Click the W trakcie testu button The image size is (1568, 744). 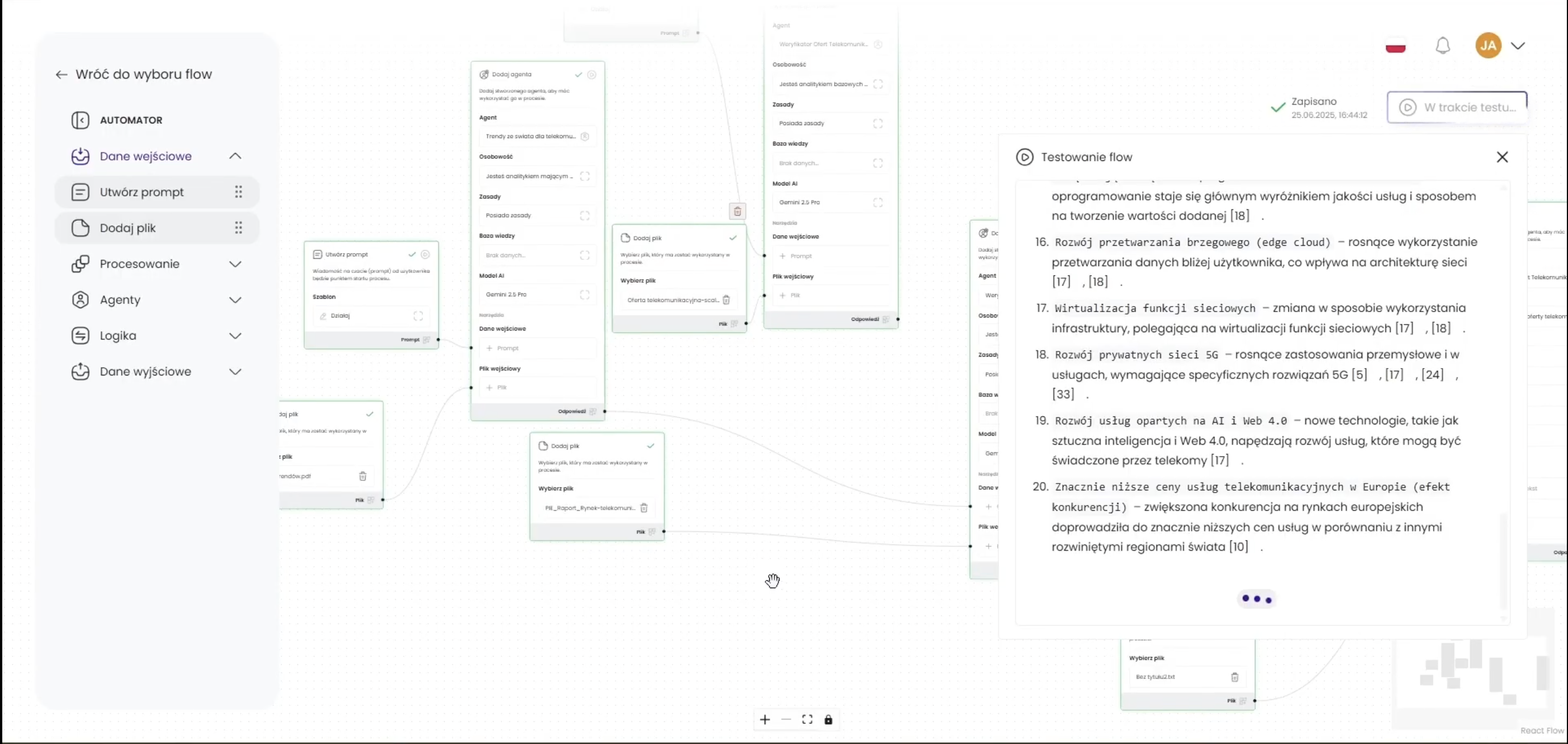click(1456, 108)
